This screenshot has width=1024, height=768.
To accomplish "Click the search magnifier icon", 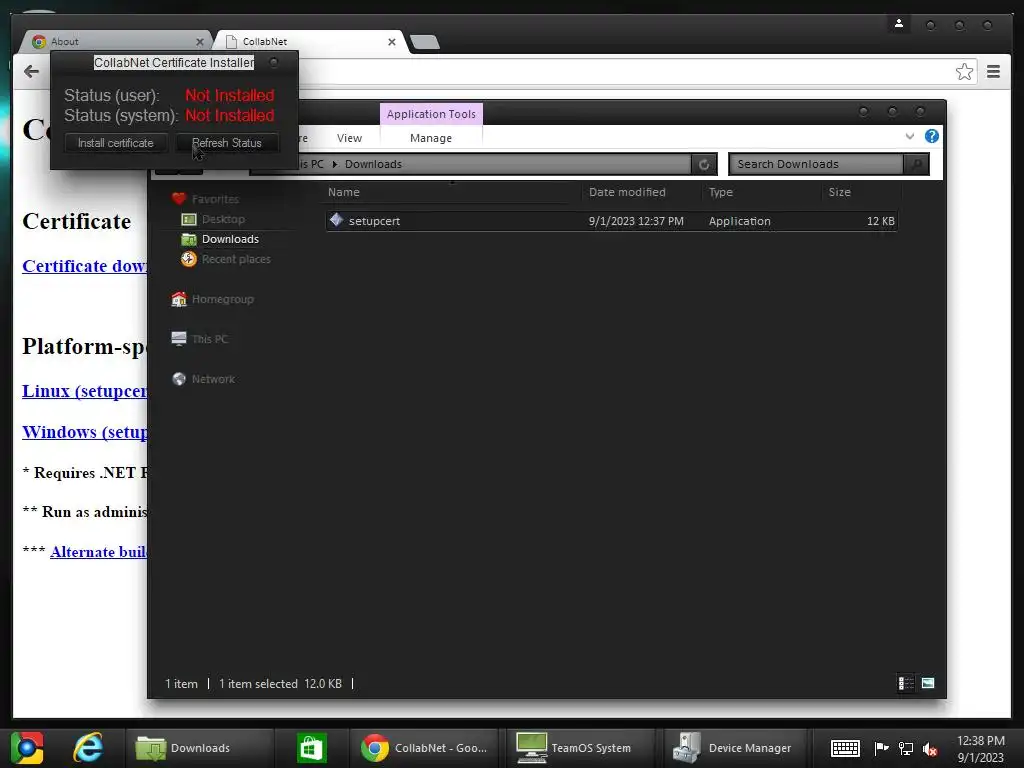I will [x=917, y=165].
